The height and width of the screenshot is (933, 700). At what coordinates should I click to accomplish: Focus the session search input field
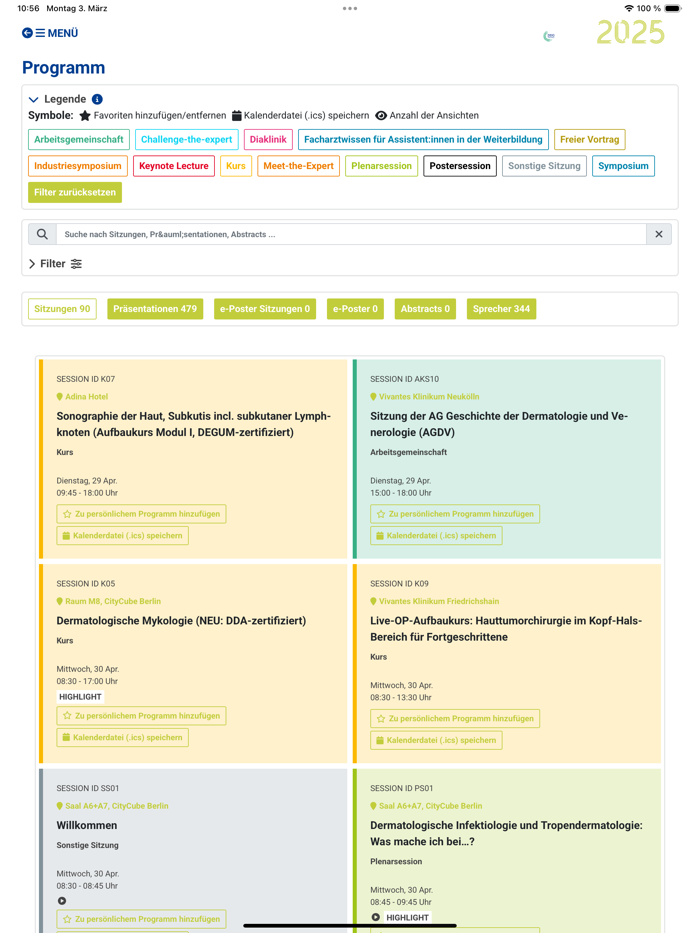[x=351, y=234]
